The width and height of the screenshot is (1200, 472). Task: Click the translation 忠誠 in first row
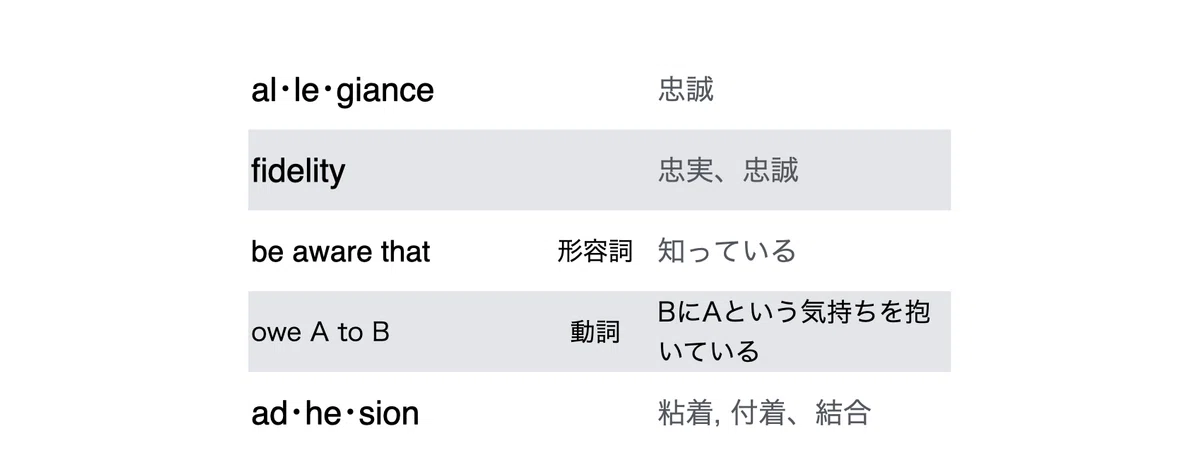(686, 90)
